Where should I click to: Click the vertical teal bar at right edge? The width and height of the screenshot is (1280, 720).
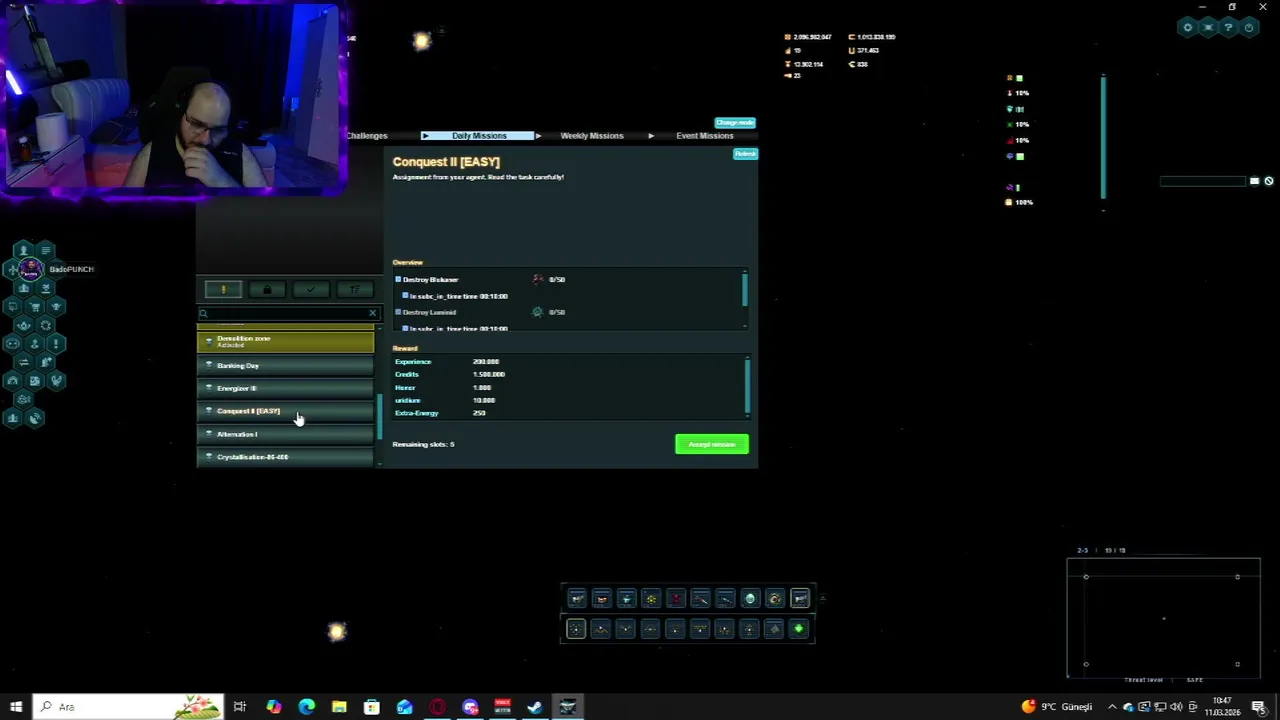tap(1104, 136)
